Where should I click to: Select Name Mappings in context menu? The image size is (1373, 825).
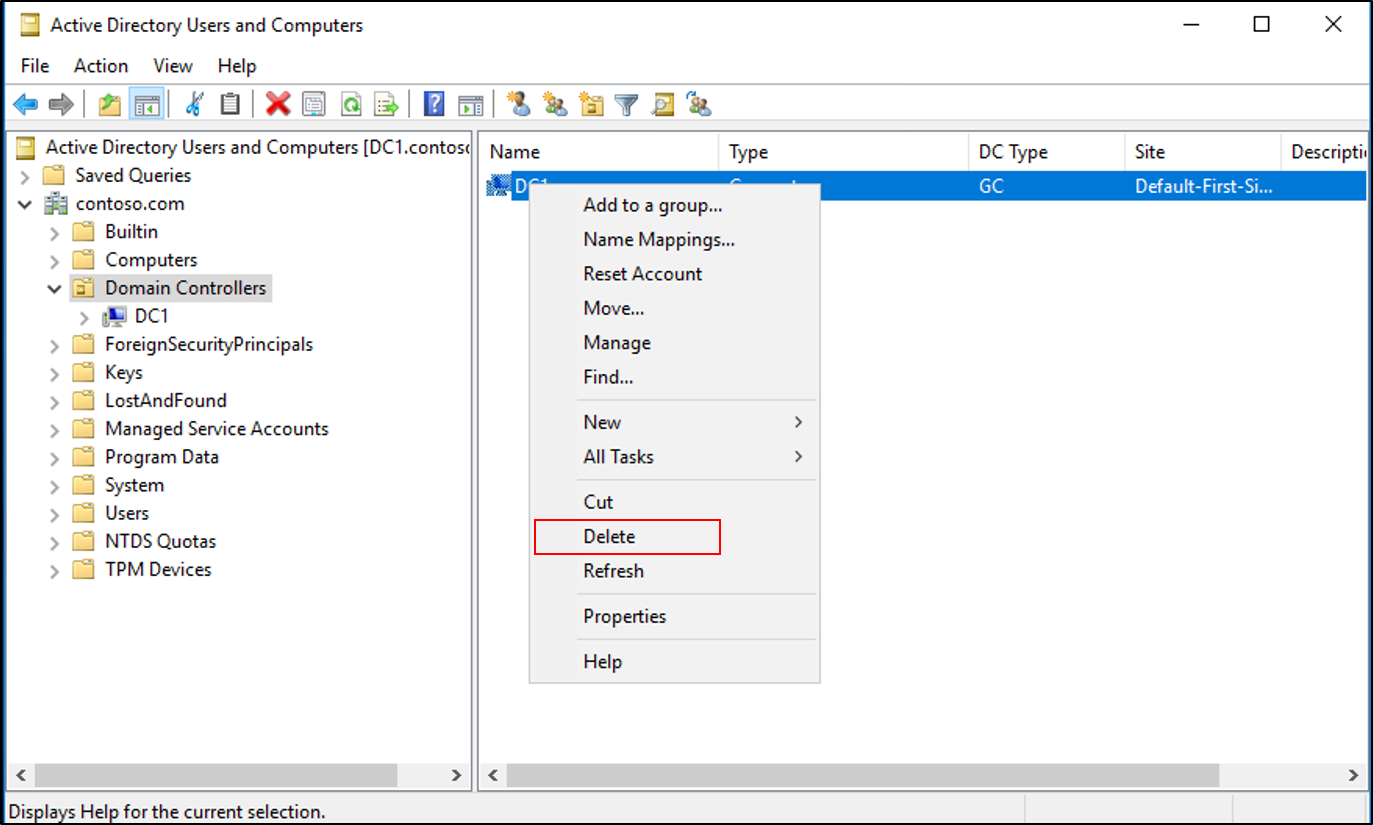(674, 240)
